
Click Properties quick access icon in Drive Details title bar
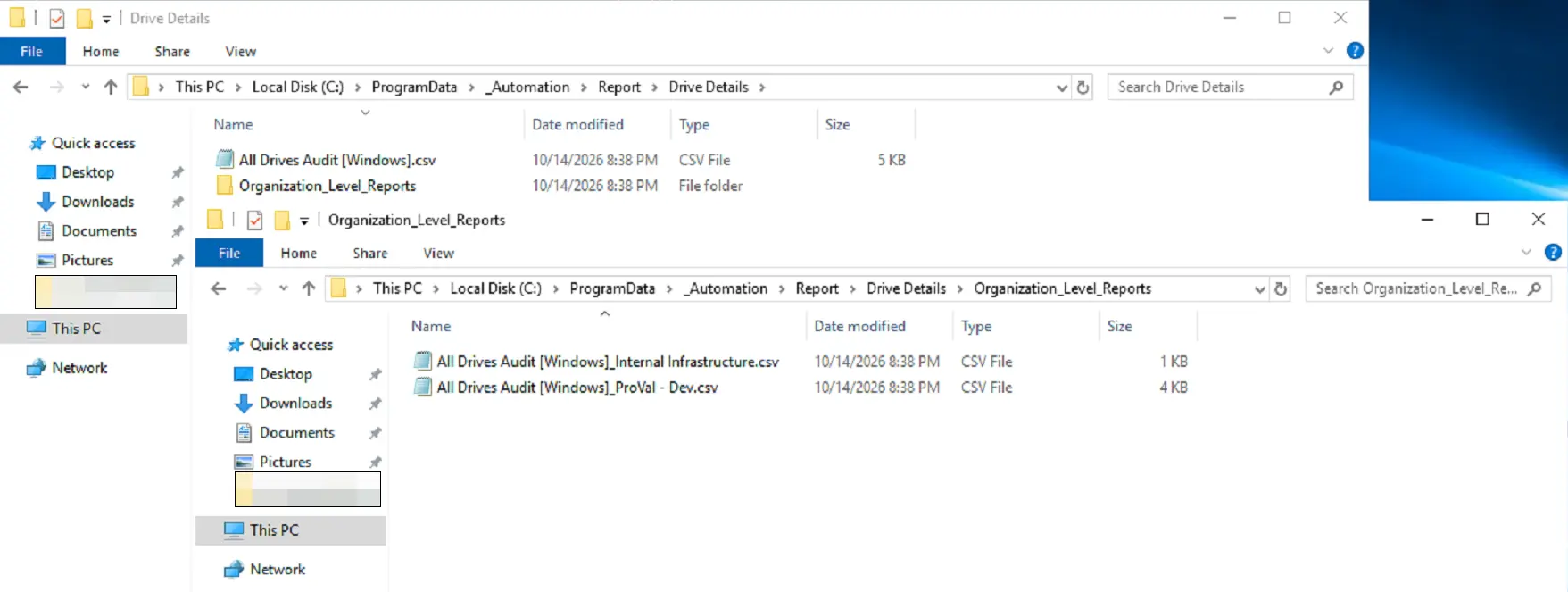coord(57,18)
